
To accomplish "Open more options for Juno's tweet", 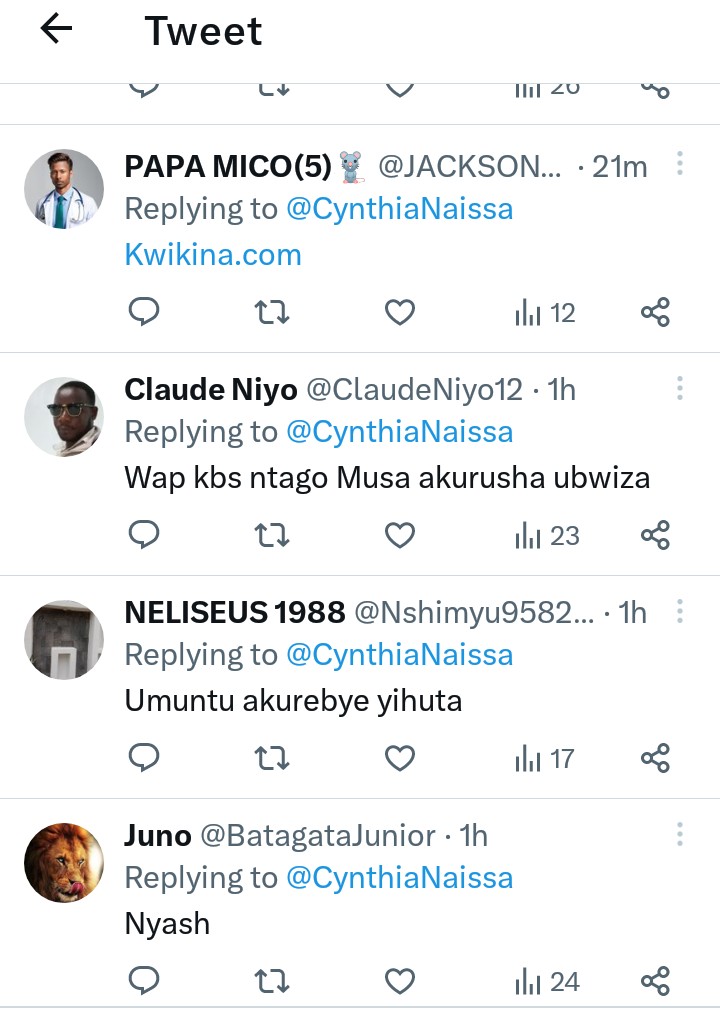I will pyautogui.click(x=679, y=834).
